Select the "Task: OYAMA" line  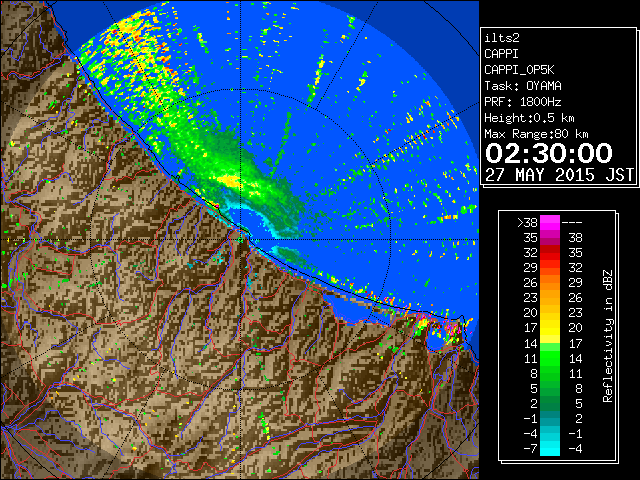(x=523, y=86)
